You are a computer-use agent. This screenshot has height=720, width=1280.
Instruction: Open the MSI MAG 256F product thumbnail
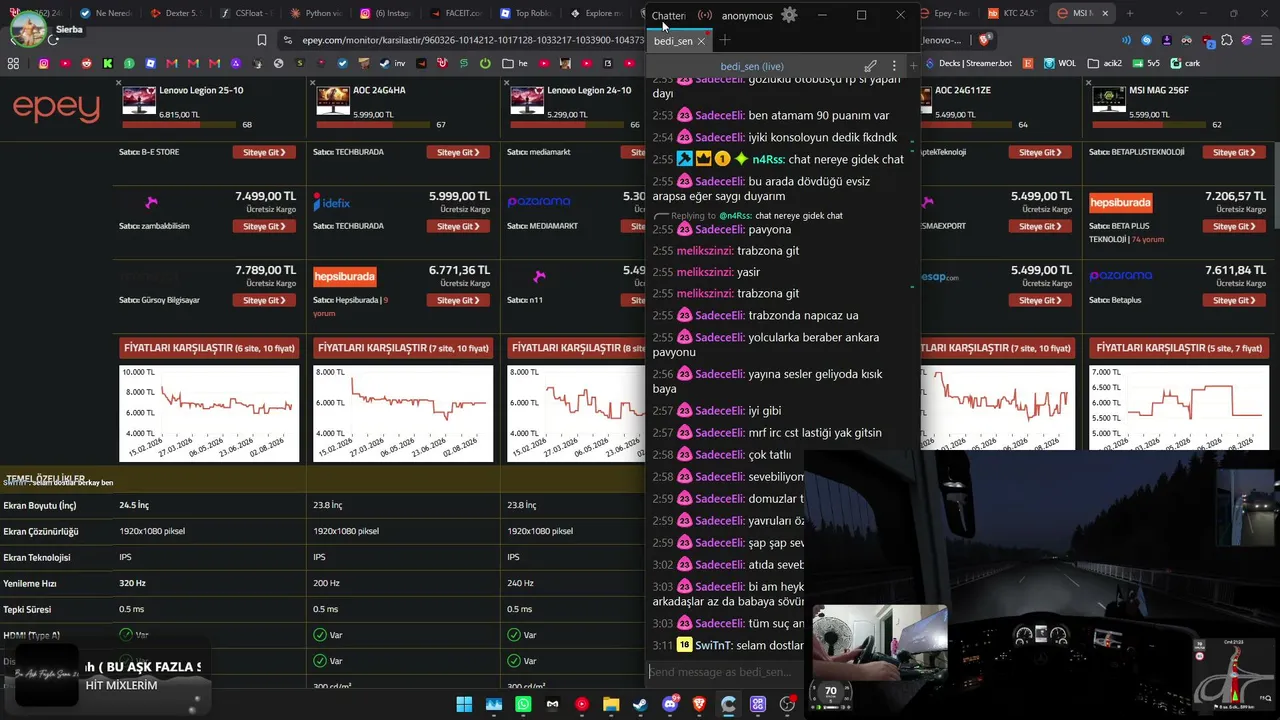click(x=1109, y=99)
